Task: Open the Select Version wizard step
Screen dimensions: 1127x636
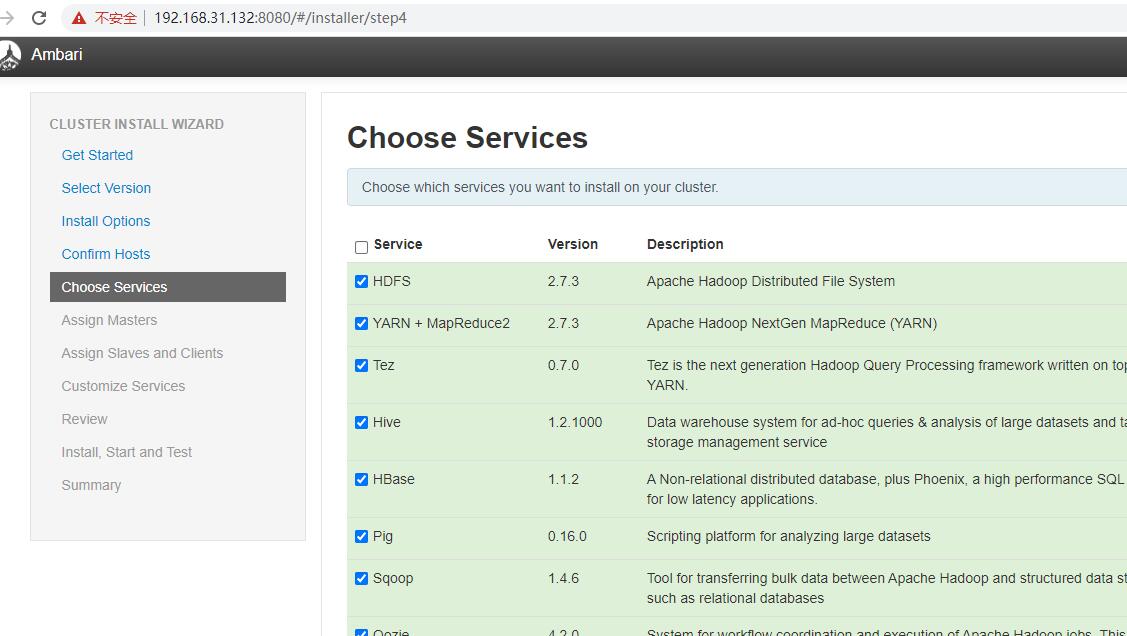Action: pyautogui.click(x=106, y=188)
